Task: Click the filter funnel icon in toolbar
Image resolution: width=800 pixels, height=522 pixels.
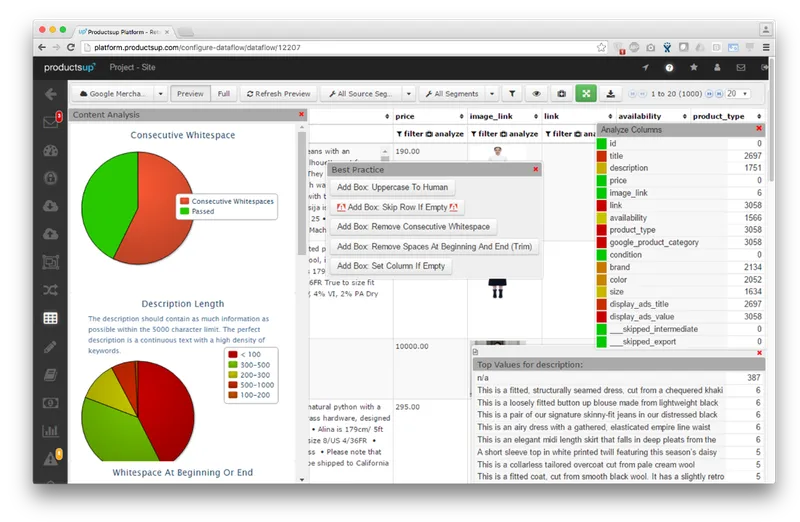Action: (512, 94)
